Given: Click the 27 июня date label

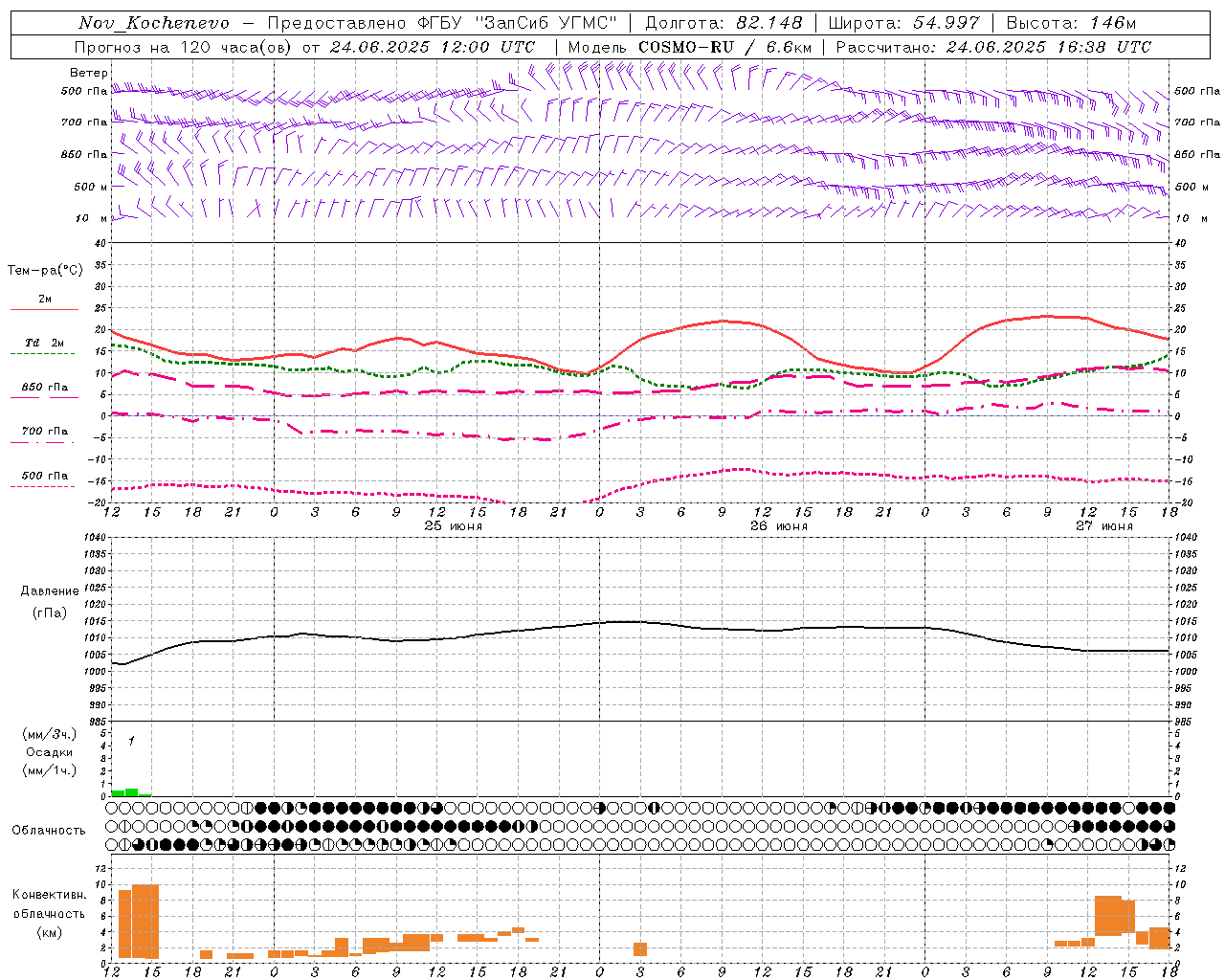Looking at the screenshot, I should 1104,526.
